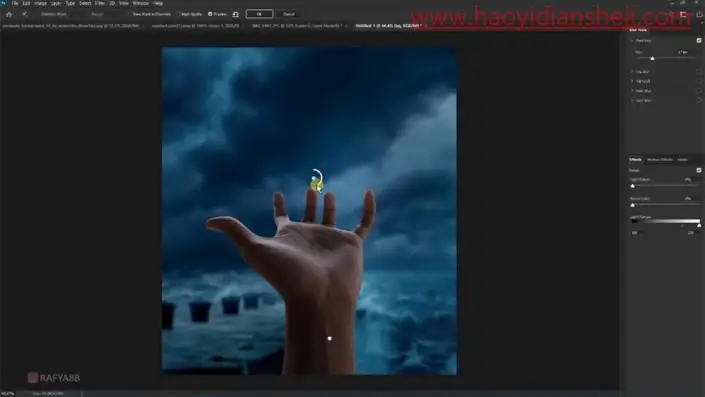This screenshot has width=705, height=397.
Task: Select the pin tool icon beside Home
Action: (x=25, y=14)
